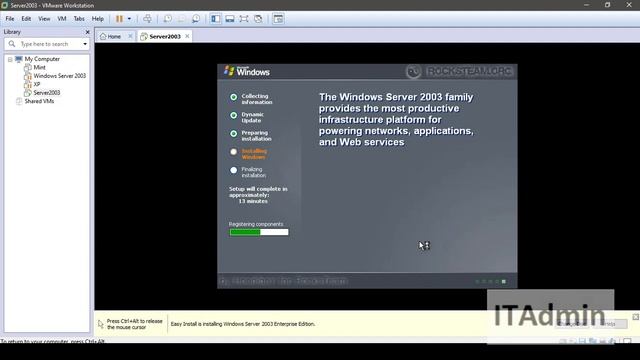Click the VMware Workstation title bar icon
The image size is (640, 360).
(x=4, y=5)
